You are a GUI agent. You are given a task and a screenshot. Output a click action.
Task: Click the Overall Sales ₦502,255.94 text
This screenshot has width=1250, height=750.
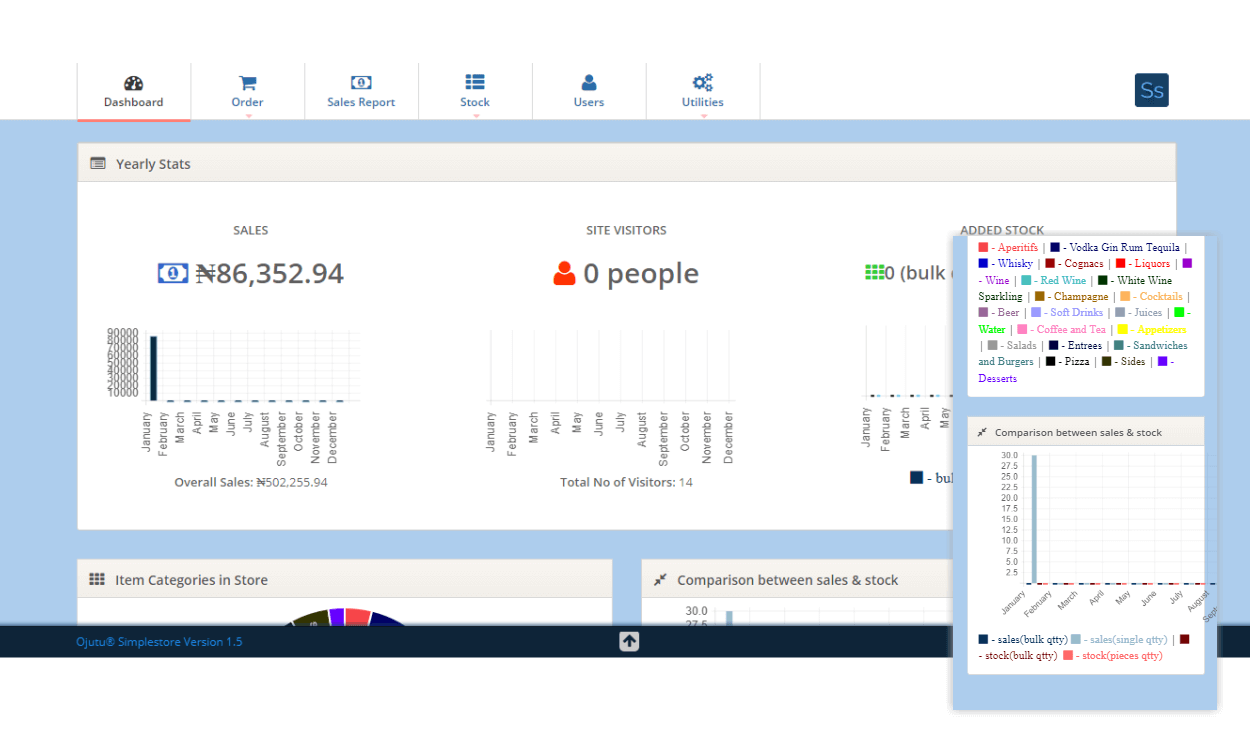[x=251, y=482]
